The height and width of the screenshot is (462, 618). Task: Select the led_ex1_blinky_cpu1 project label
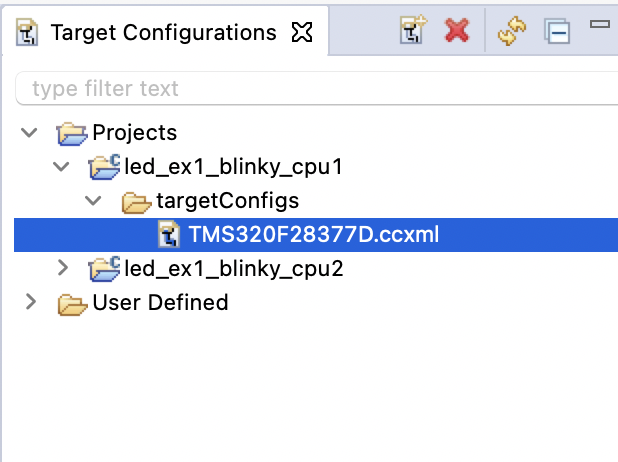pos(233,167)
